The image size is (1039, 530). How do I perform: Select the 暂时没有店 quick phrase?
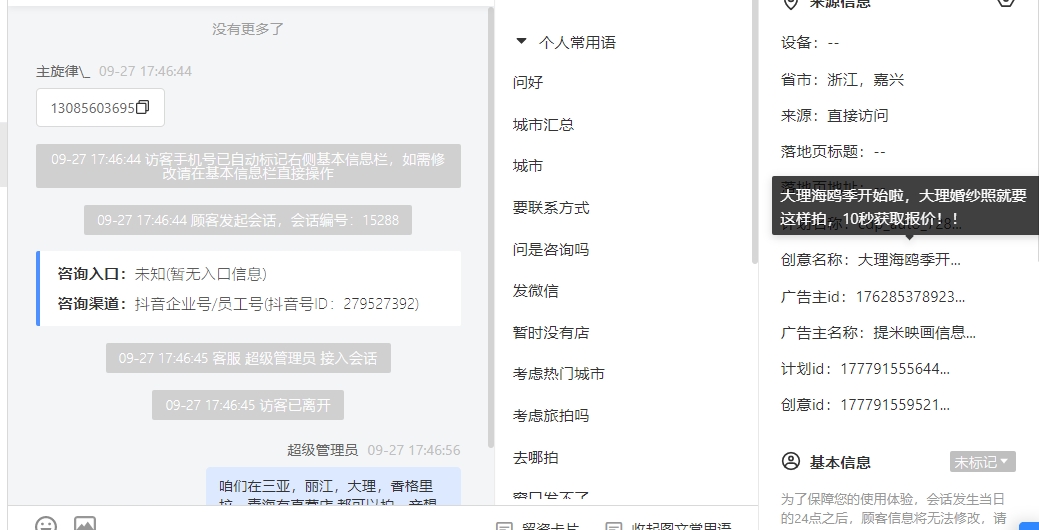pos(551,332)
